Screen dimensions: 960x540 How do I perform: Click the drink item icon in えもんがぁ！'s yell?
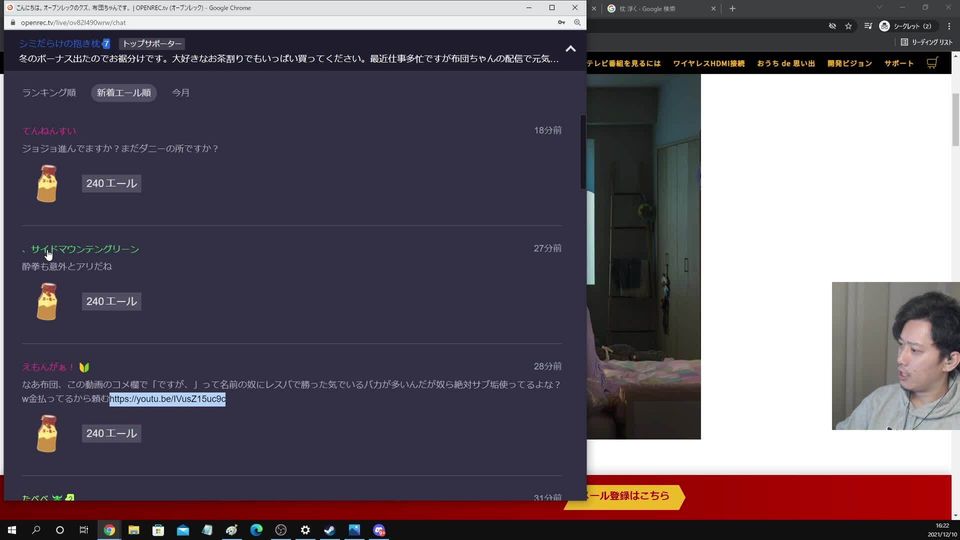point(47,433)
